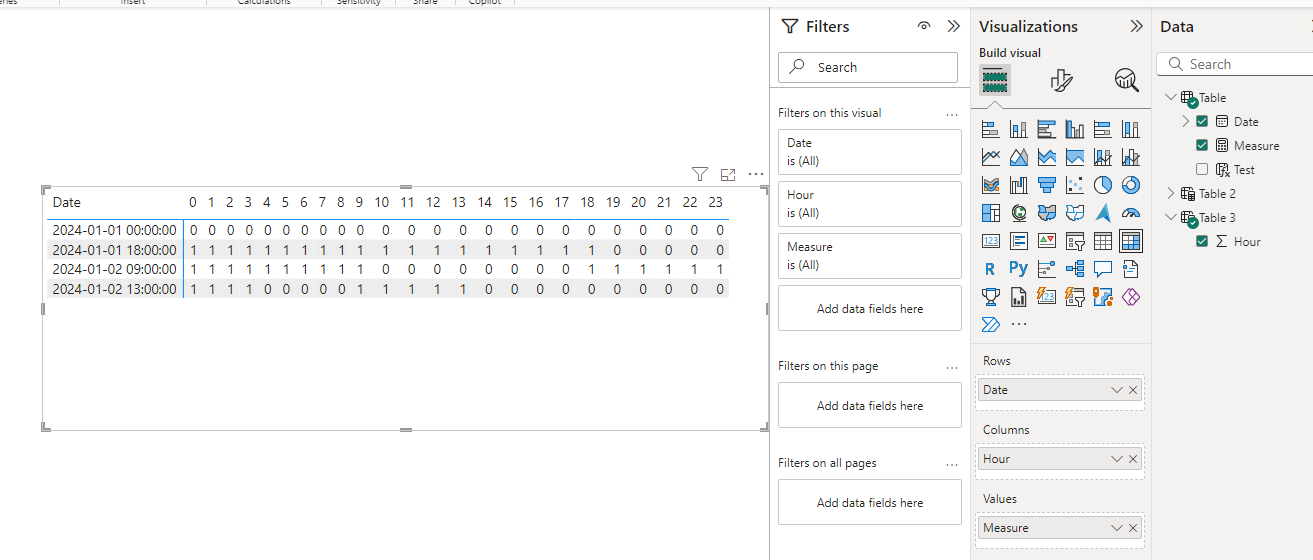
Task: Select the clustered column chart visual
Action: click(1075, 129)
